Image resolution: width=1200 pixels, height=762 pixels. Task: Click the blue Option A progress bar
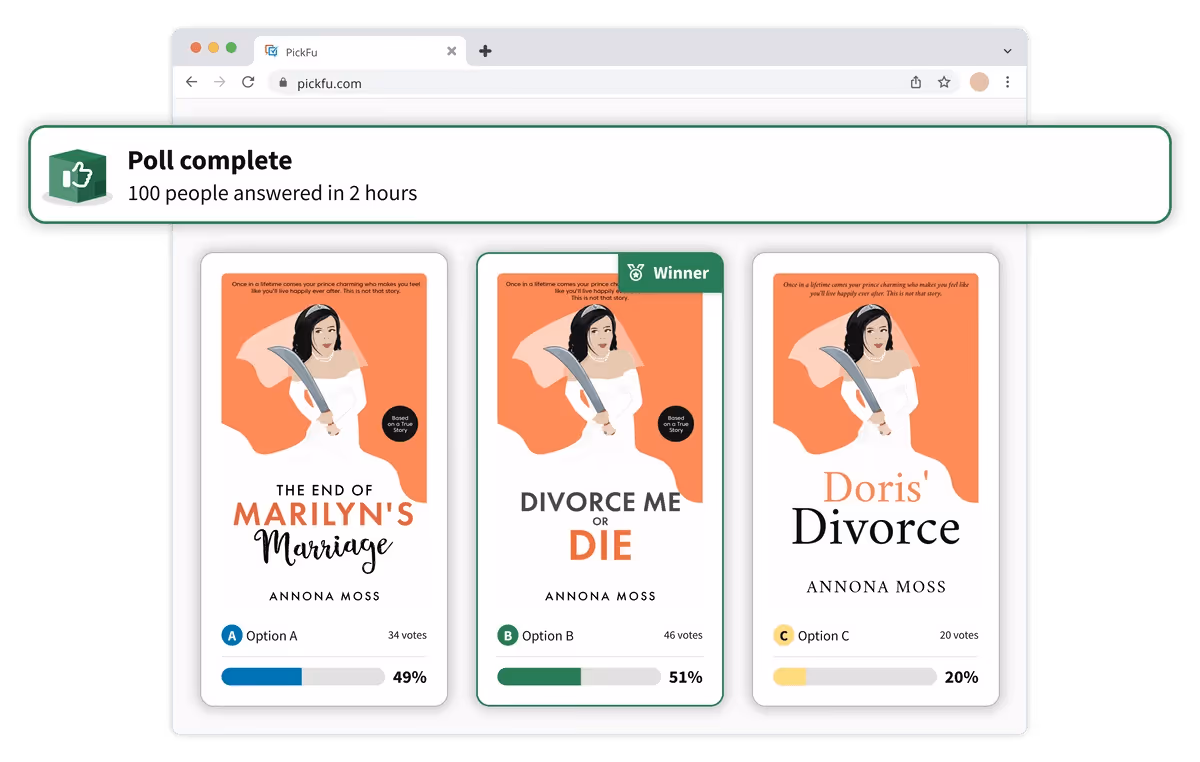(x=303, y=677)
